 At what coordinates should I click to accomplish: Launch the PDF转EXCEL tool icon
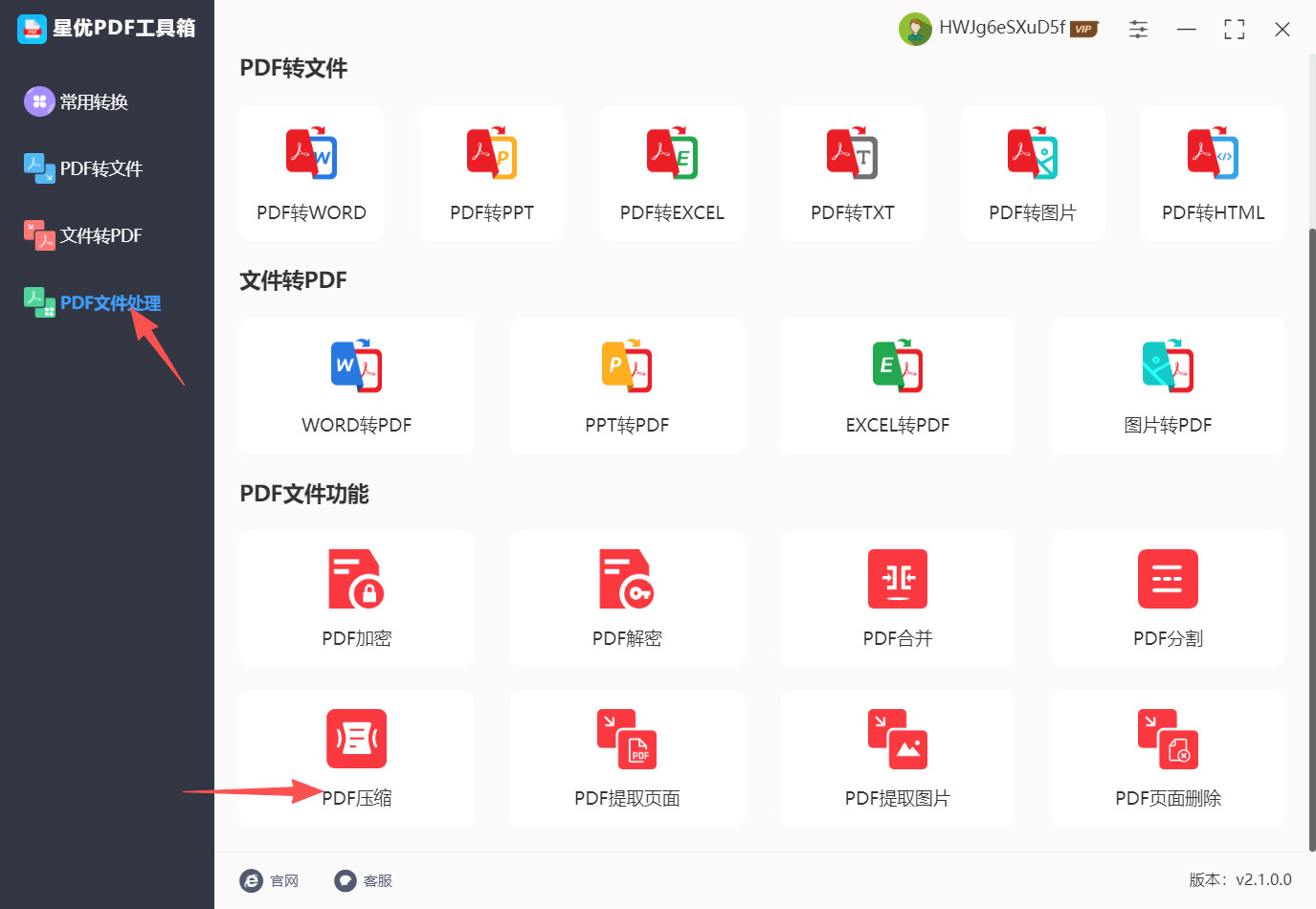(672, 153)
